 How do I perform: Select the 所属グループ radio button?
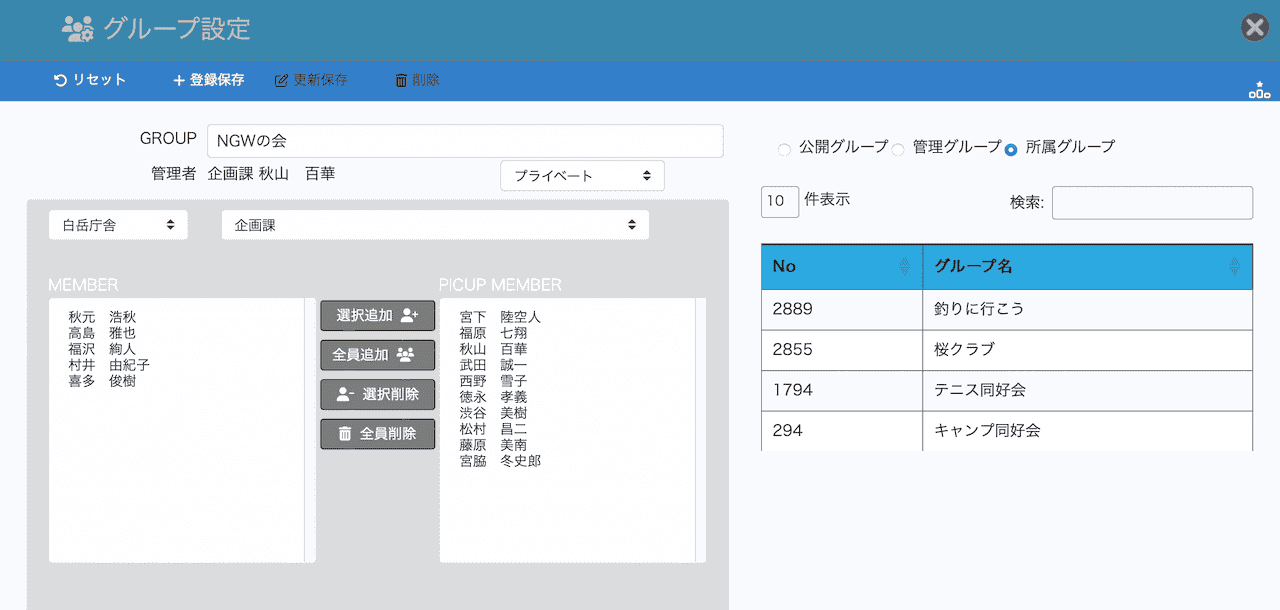(1011, 149)
